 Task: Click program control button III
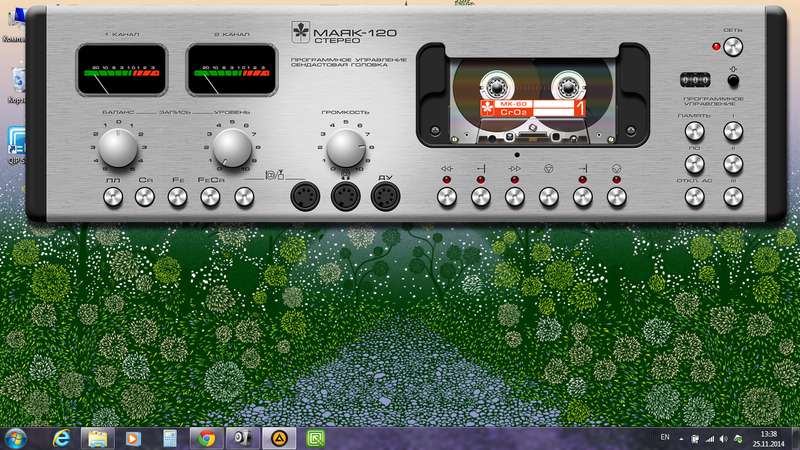[x=733, y=197]
